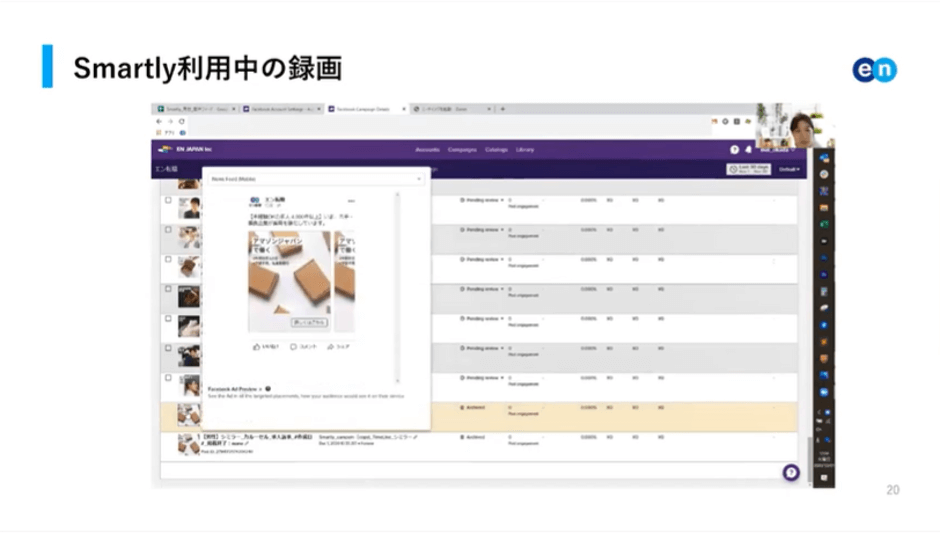Open the three-dot menu on ad preview post
Image resolution: width=941 pixels, height=533 pixels.
[x=351, y=201]
